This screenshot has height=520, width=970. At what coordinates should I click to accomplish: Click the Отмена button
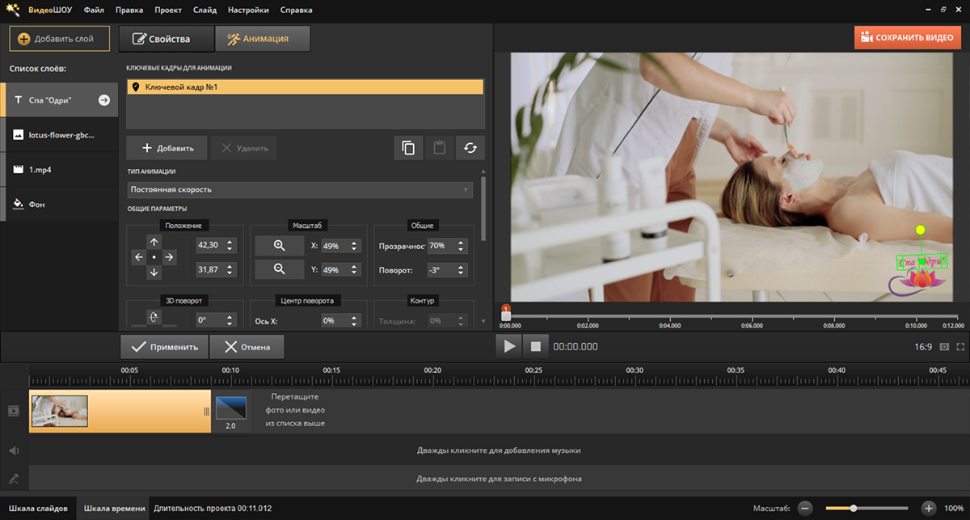247,347
